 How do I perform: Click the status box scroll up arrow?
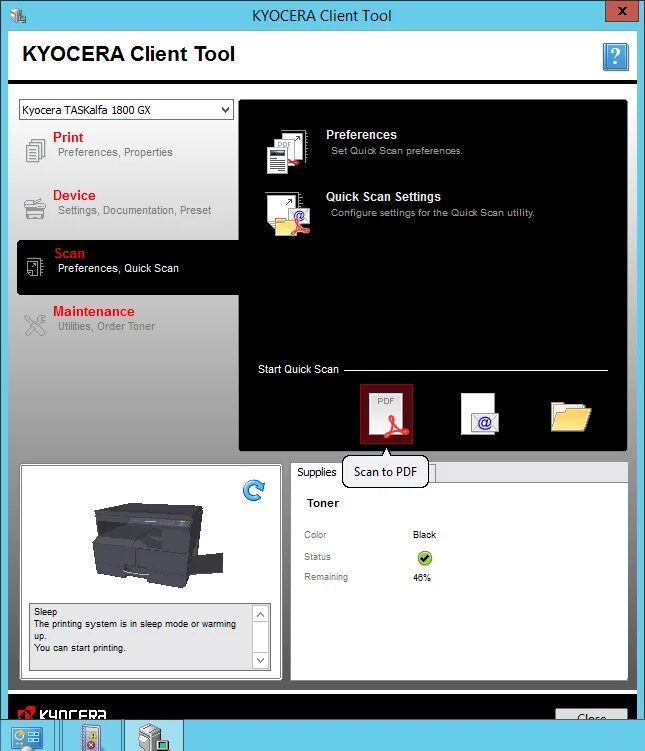260,614
